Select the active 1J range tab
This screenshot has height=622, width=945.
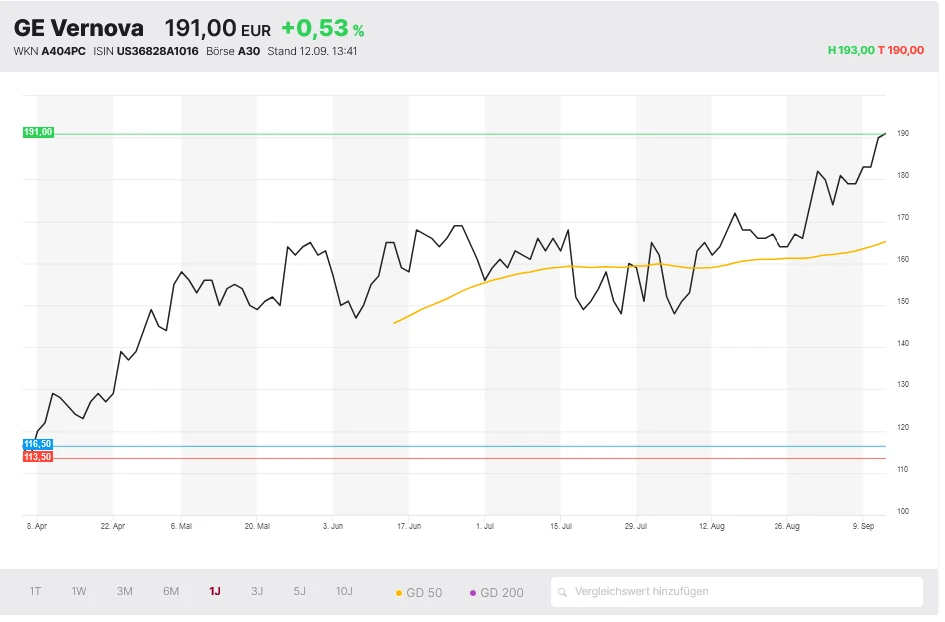(214, 591)
